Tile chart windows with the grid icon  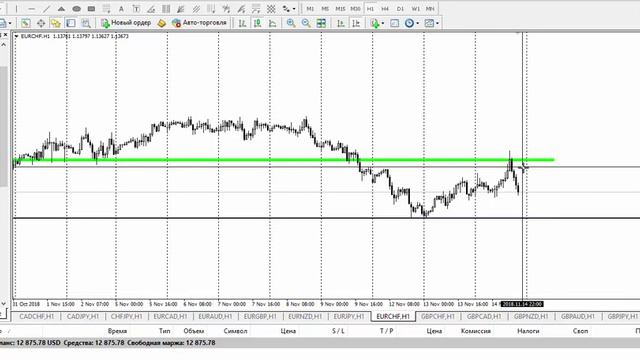pyautogui.click(x=321, y=23)
